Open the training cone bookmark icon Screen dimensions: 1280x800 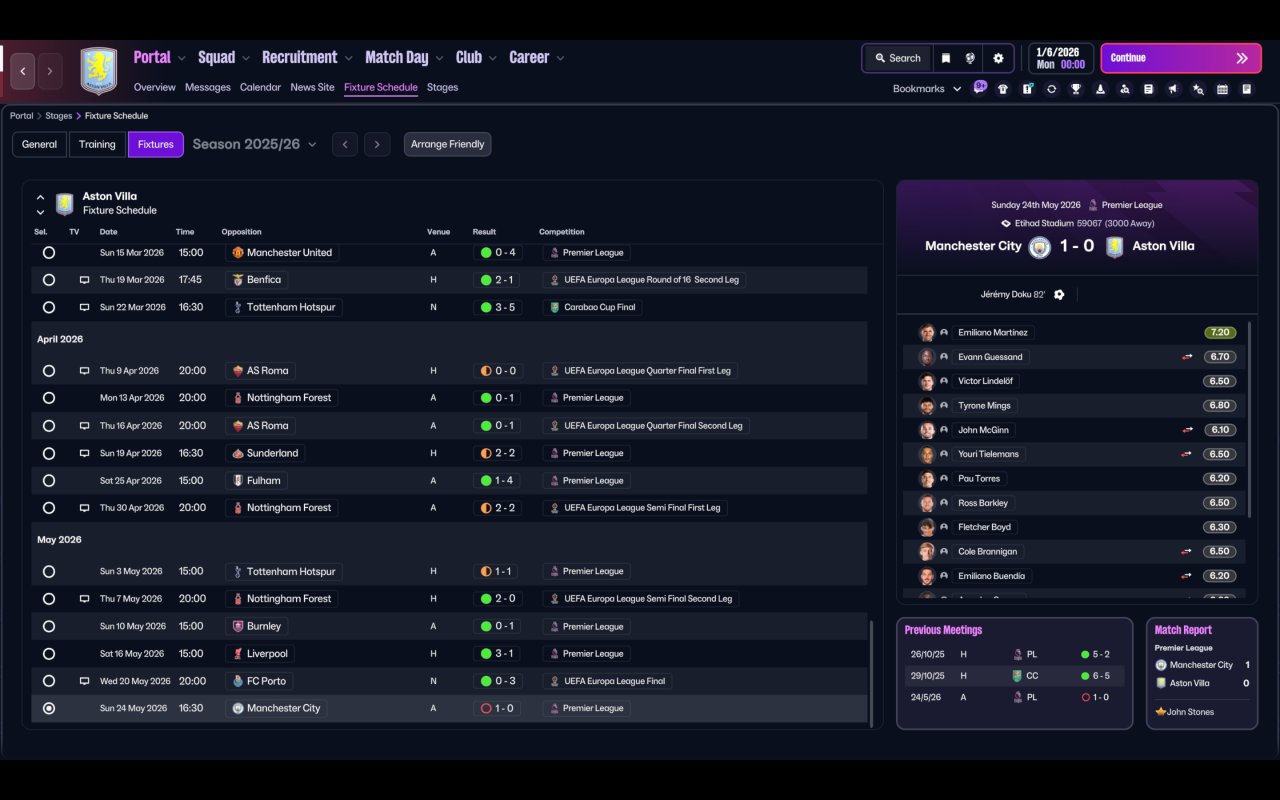[x=1100, y=89]
